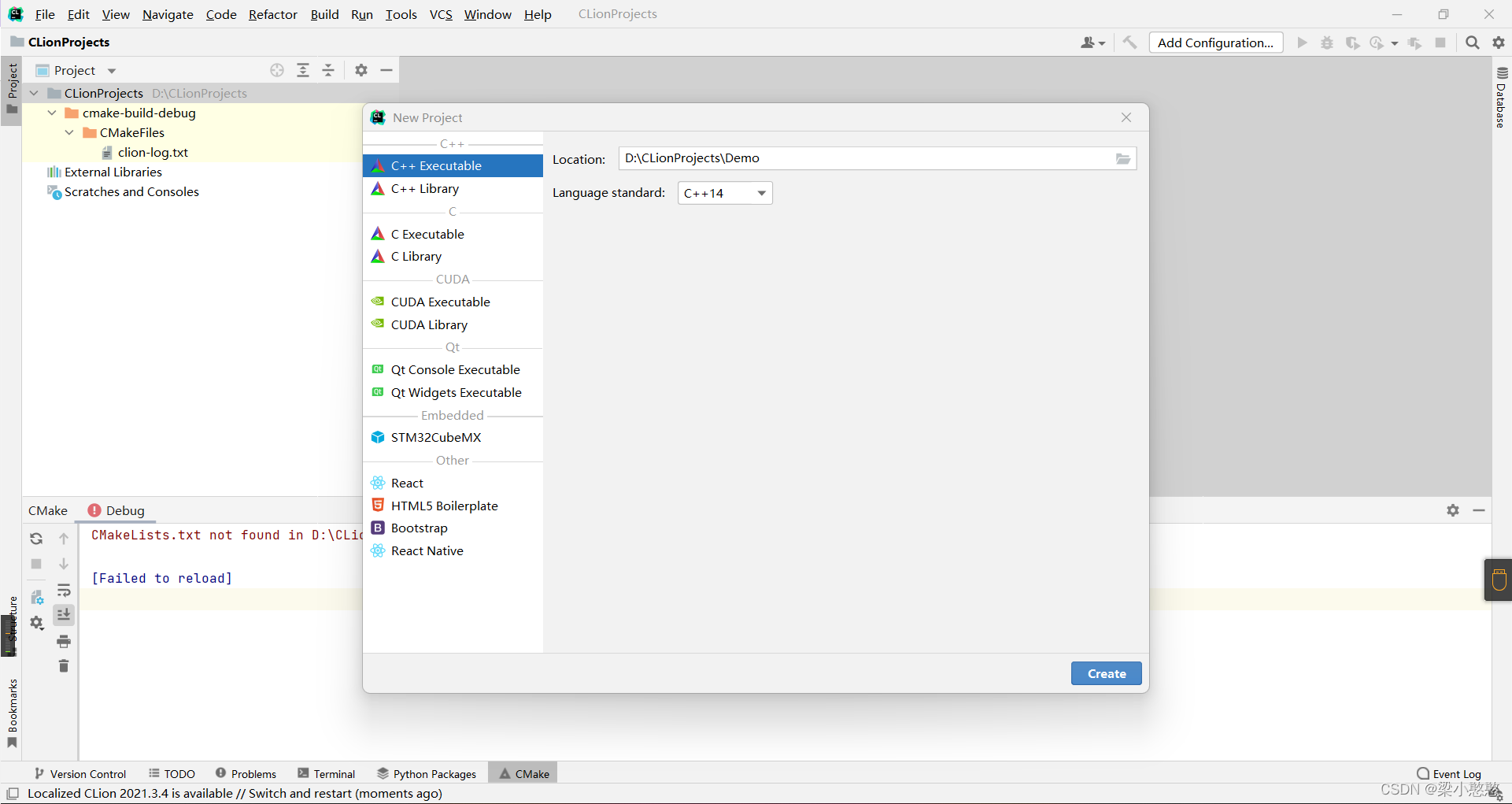Open IDE settings gear in main toolbar
1512x804 pixels.
[x=1499, y=43]
